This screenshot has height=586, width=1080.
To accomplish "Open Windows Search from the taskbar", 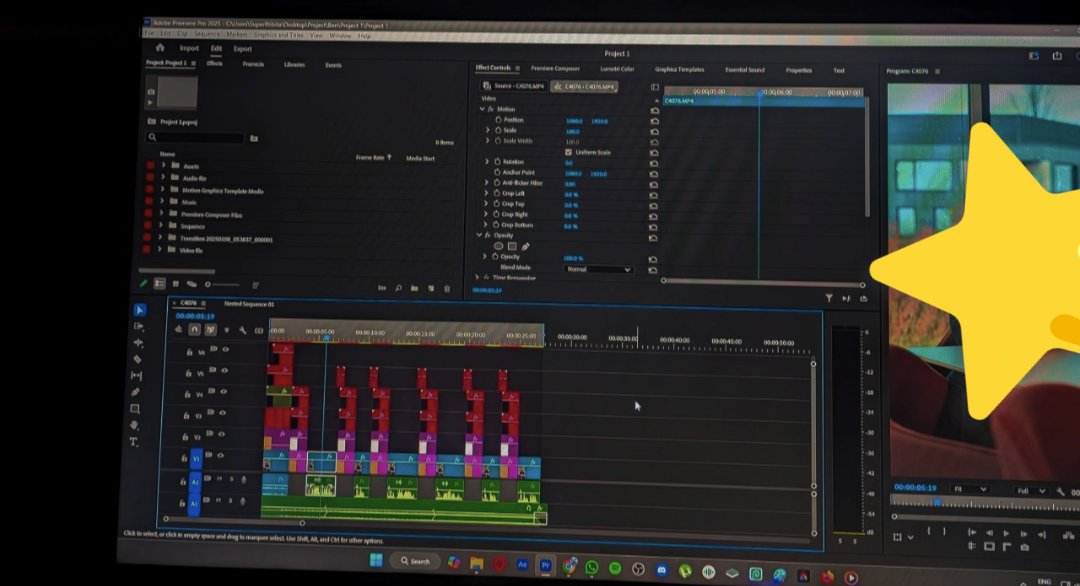I will 414,561.
